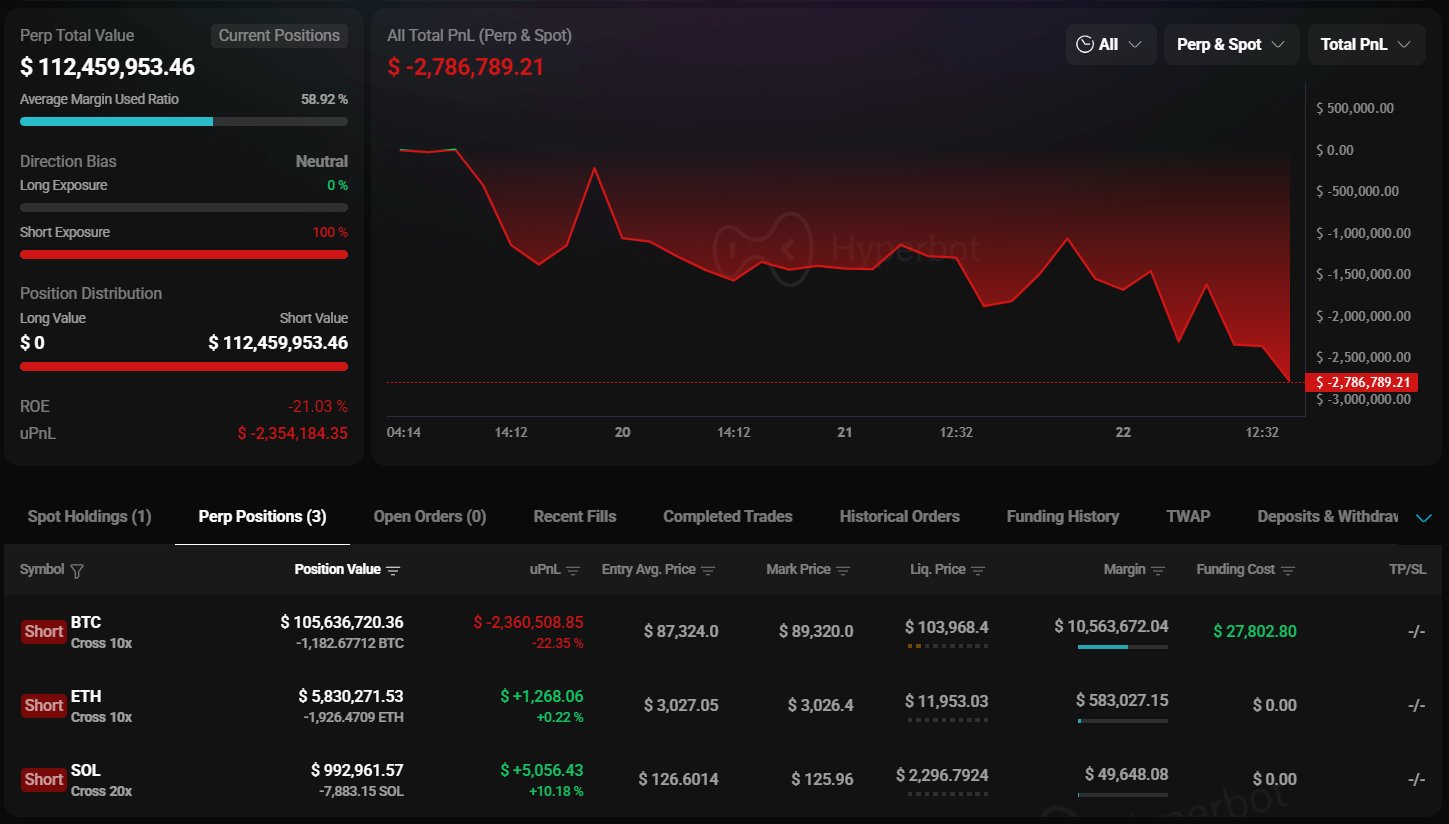Click the Entry Avg. Price sort icon
1449x824 pixels.
710,569
